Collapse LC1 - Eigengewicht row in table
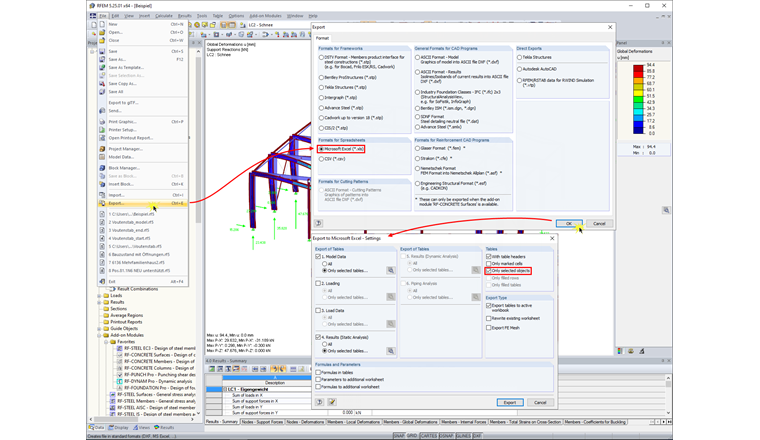 pyautogui.click(x=225, y=389)
